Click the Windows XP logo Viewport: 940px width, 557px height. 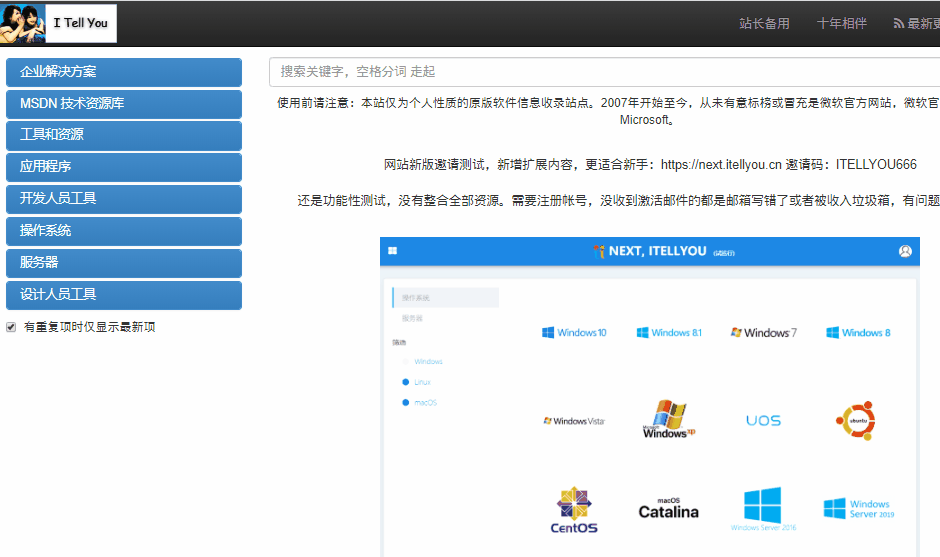coord(669,419)
